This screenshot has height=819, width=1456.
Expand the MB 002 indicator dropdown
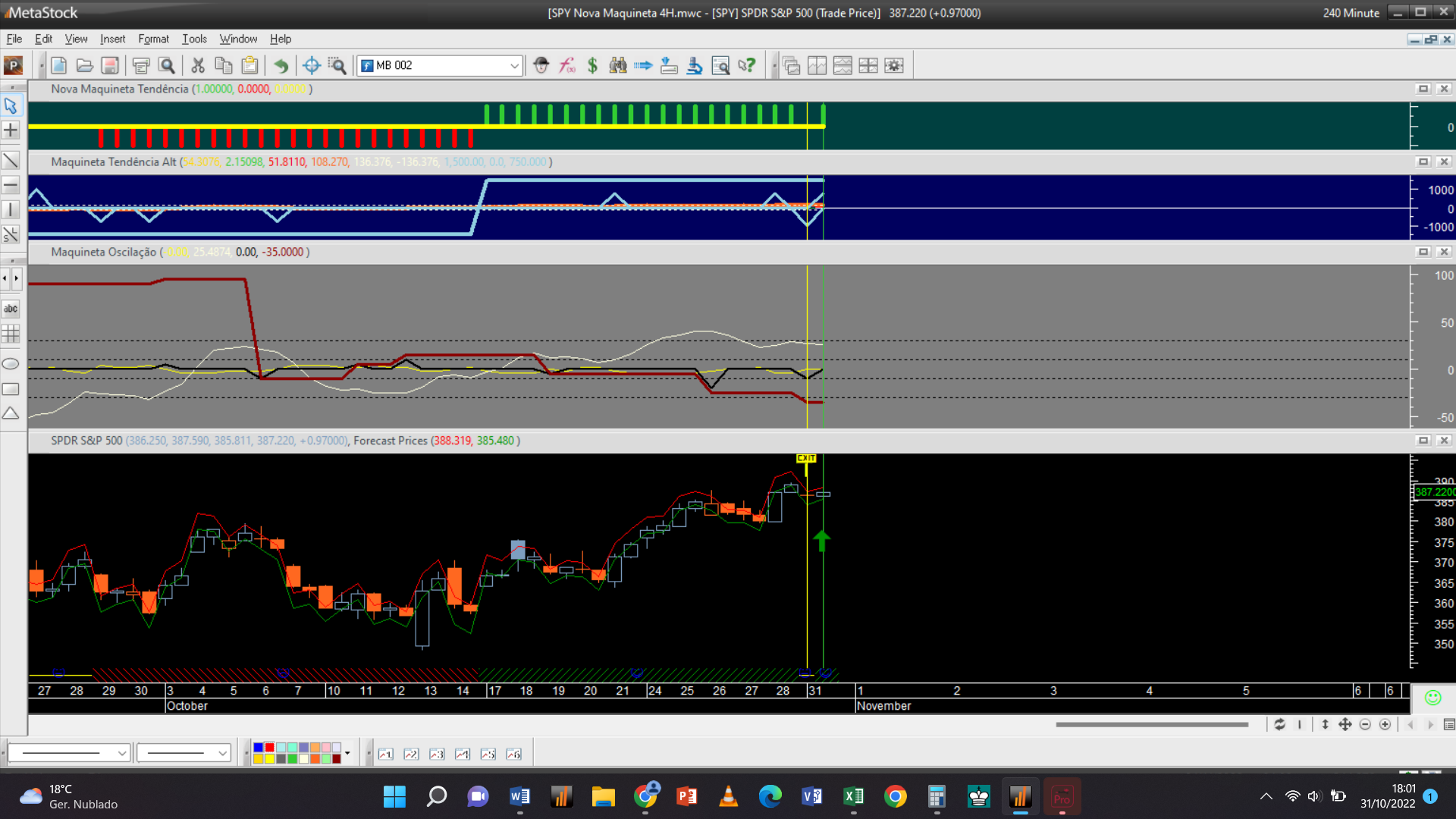[514, 66]
